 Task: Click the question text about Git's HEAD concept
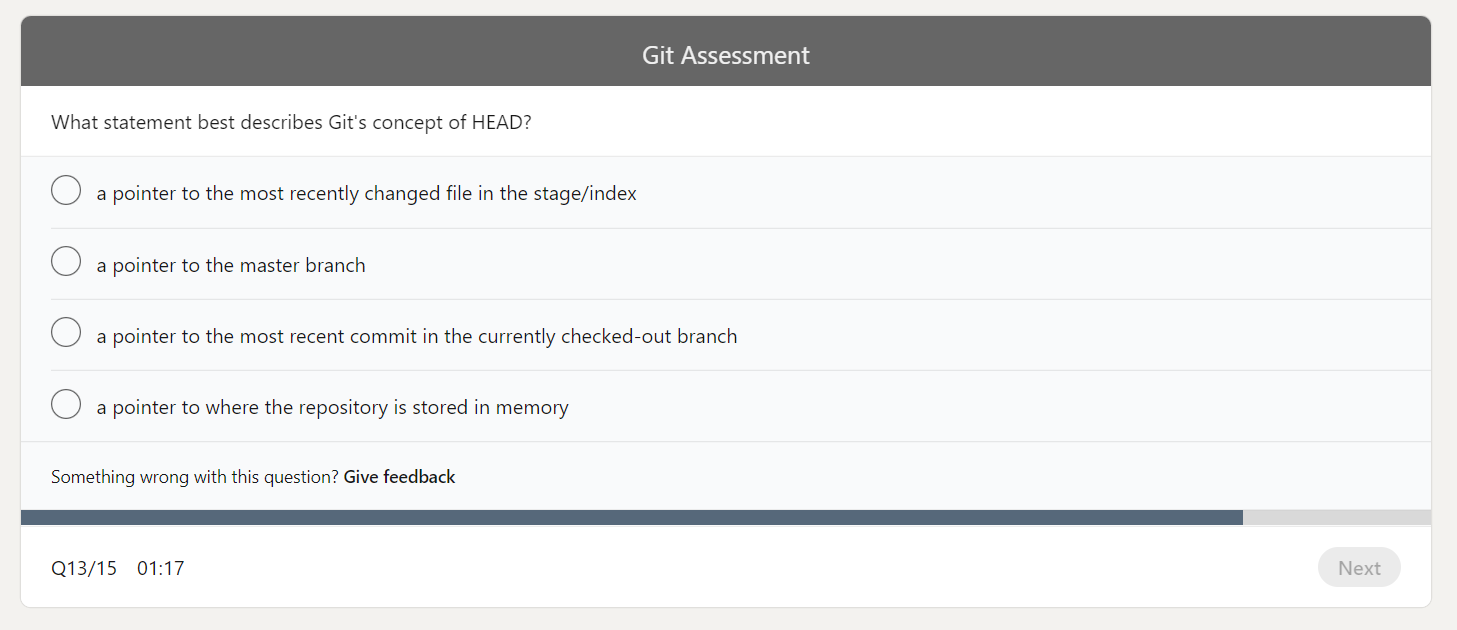tap(291, 122)
